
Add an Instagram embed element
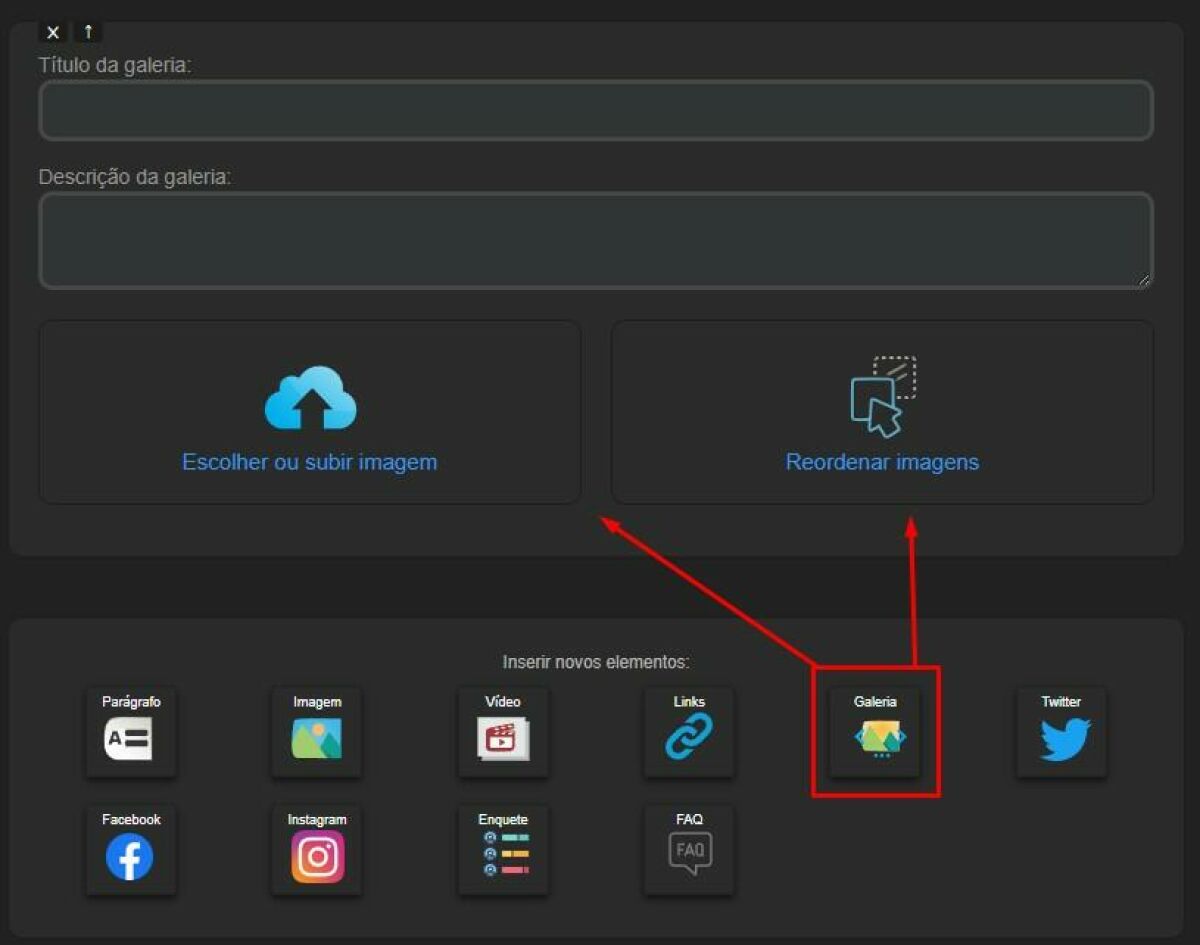(x=316, y=850)
